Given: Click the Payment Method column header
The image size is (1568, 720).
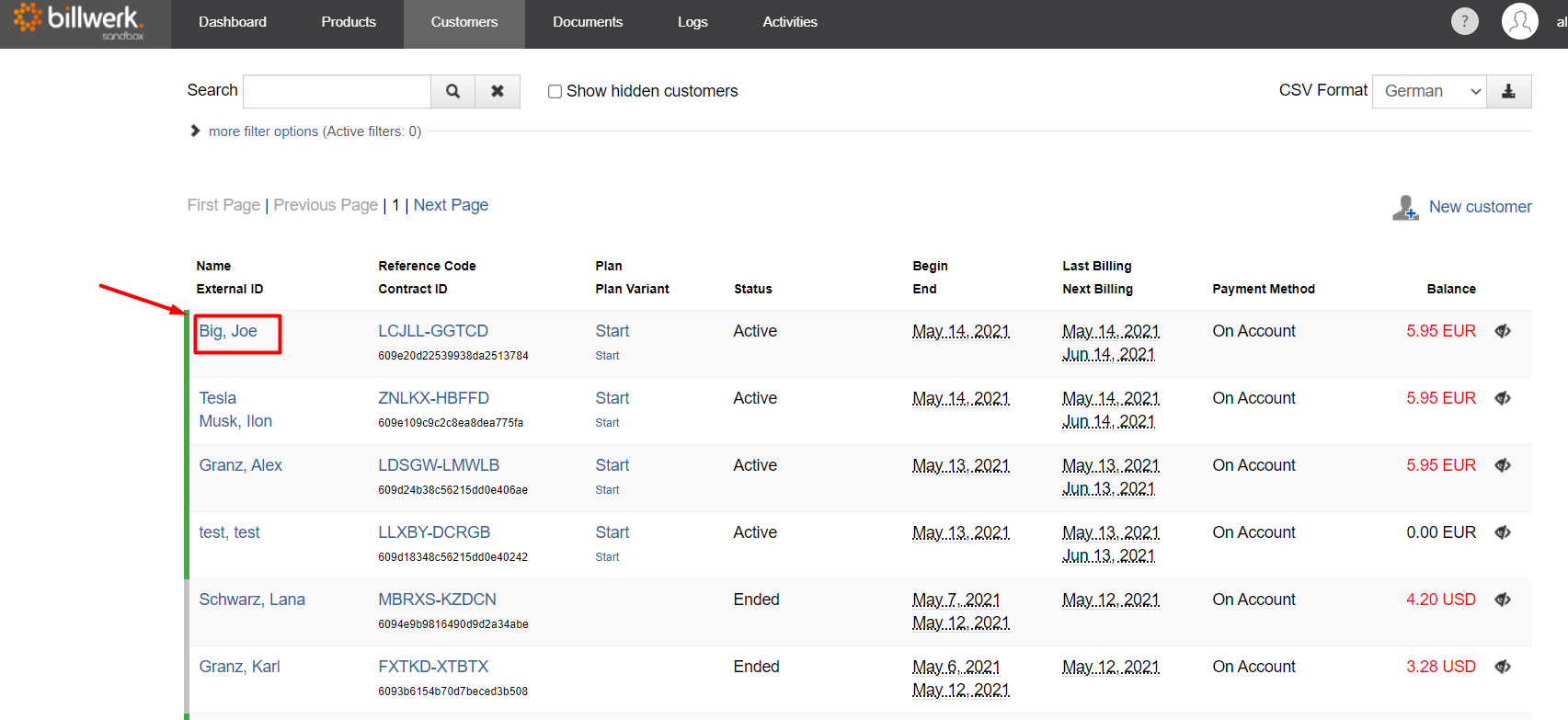Looking at the screenshot, I should (x=1264, y=289).
